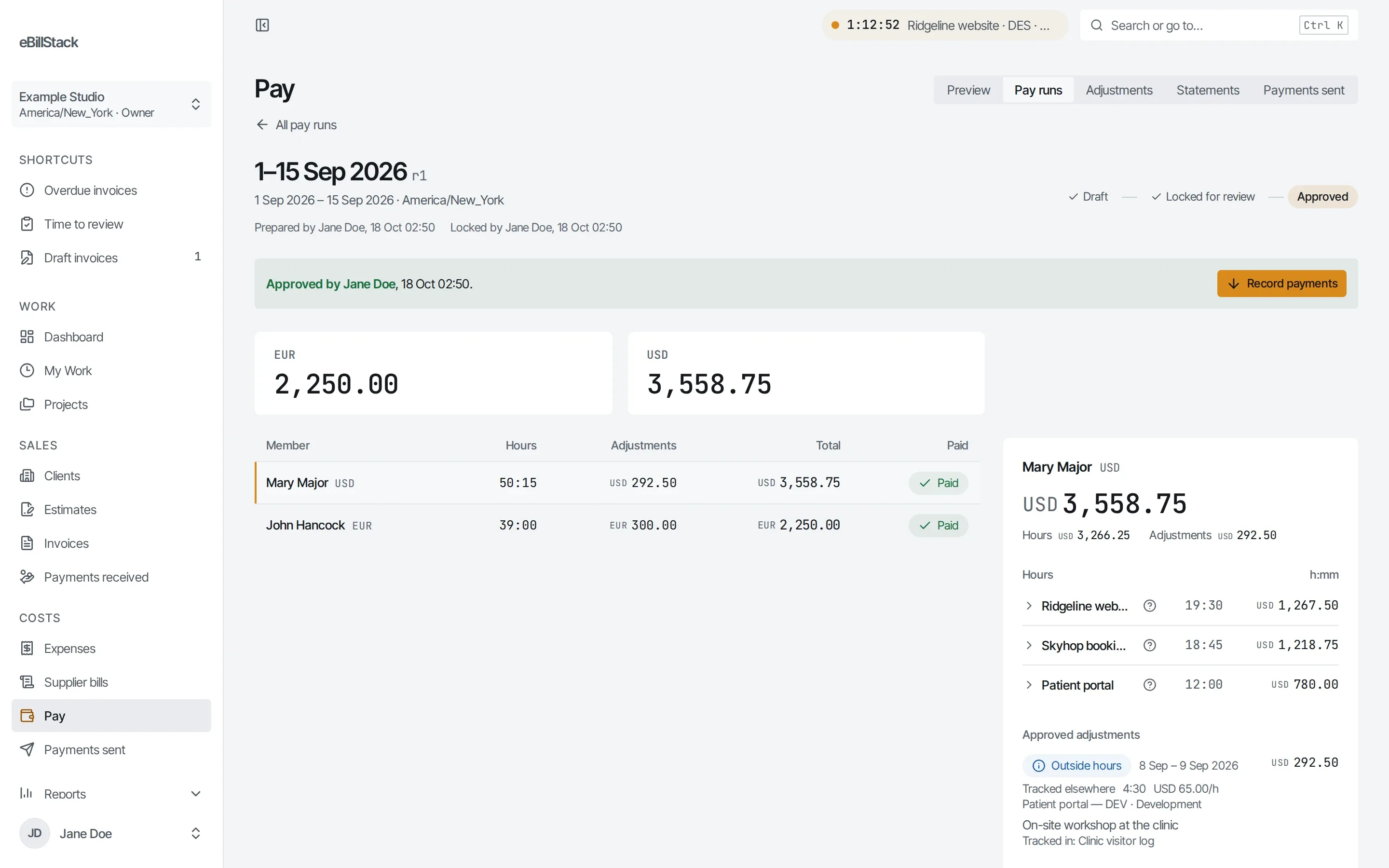Select the John Hancock member row

click(x=617, y=526)
